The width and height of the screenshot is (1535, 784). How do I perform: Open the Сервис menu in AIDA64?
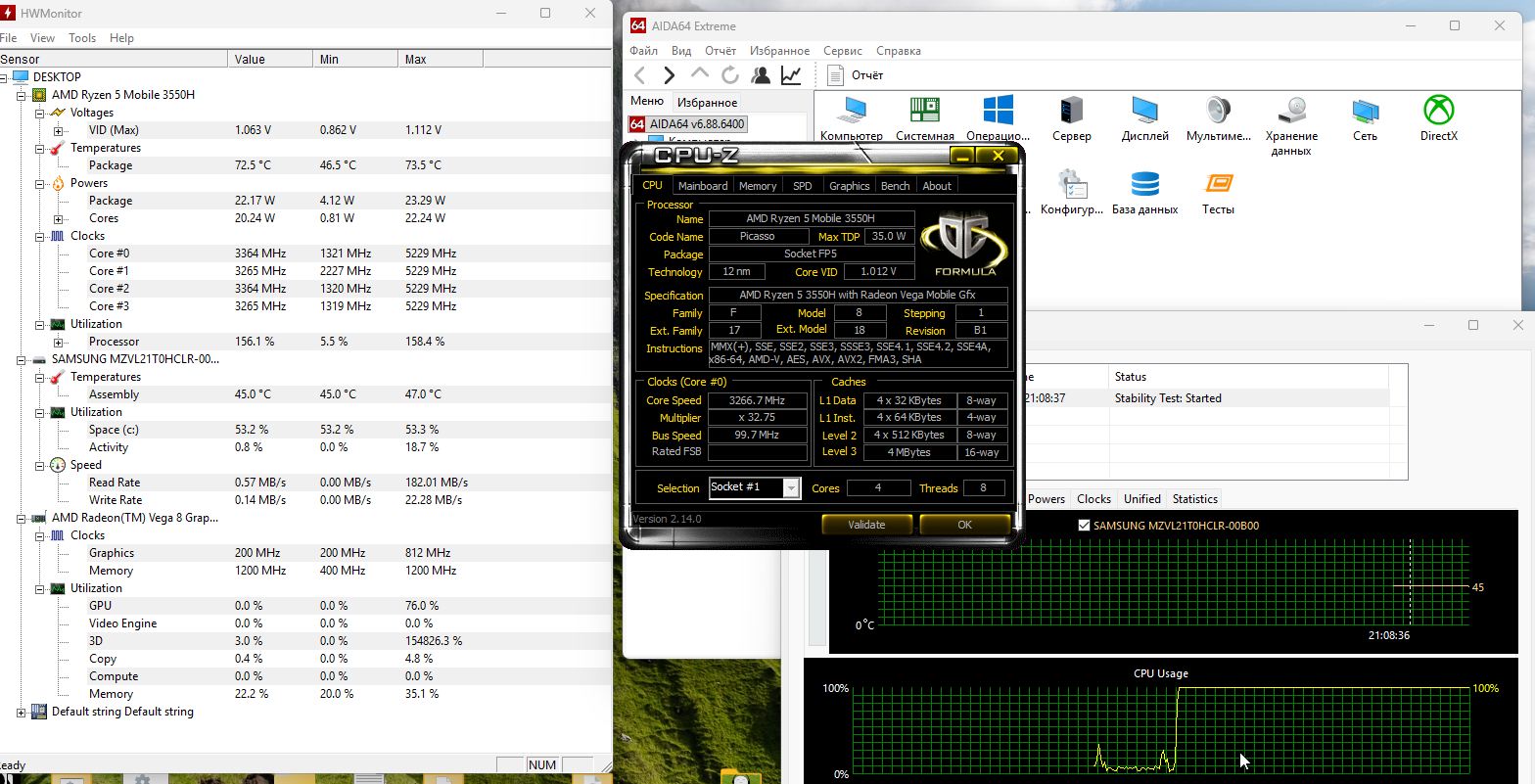tap(843, 51)
